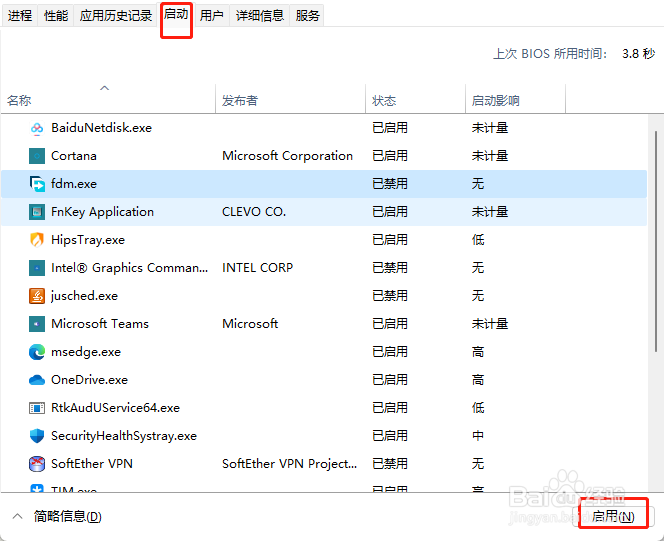Click 中 impact in SecurityHealthSystray row
This screenshot has height=541, width=664.
(478, 436)
